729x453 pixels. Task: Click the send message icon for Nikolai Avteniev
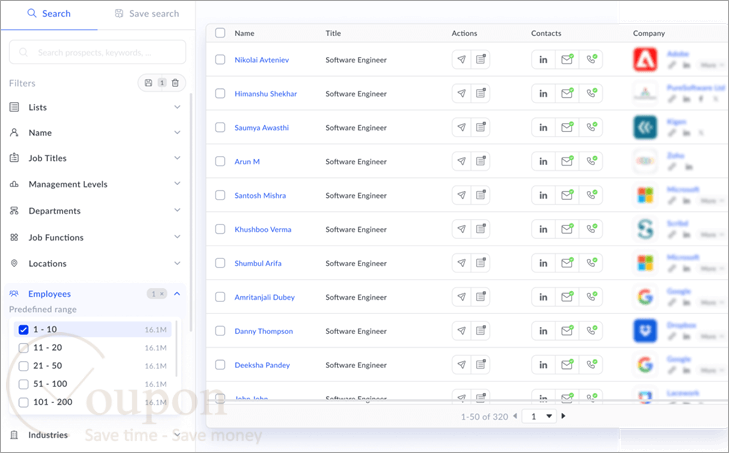461,60
